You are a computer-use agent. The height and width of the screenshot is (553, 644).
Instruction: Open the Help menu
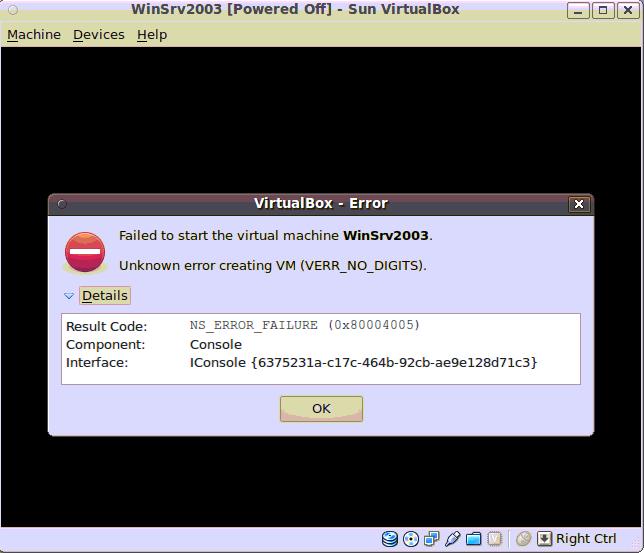point(152,35)
